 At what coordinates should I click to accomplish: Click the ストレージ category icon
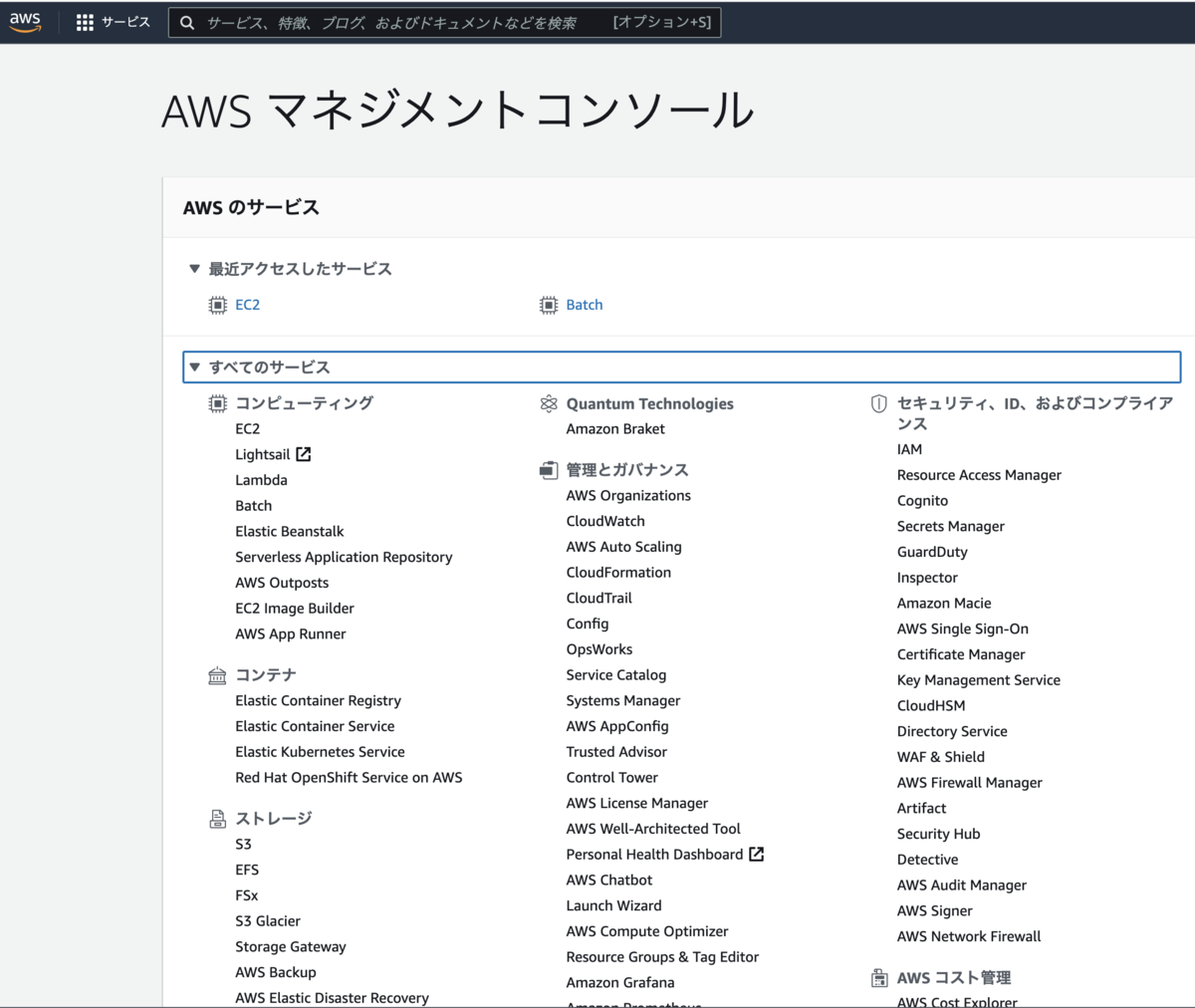pyautogui.click(x=217, y=819)
